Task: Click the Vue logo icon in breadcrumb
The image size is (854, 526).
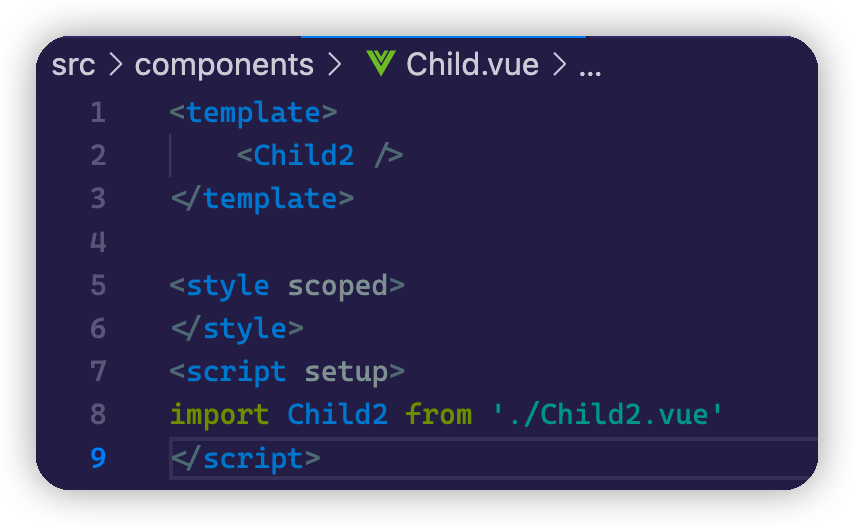Action: (x=381, y=65)
